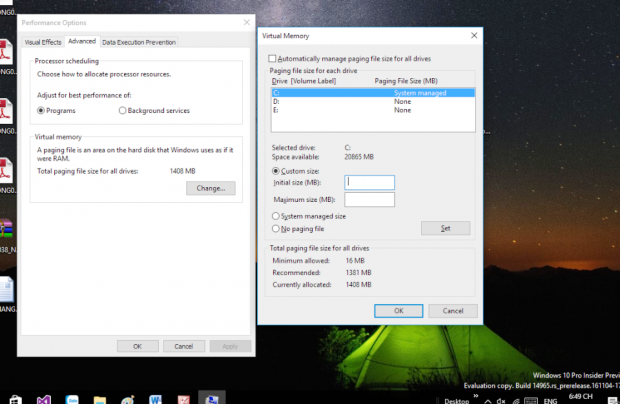The width and height of the screenshot is (620, 404).
Task: Open the Data Execution Prevention tab
Action: click(x=139, y=42)
